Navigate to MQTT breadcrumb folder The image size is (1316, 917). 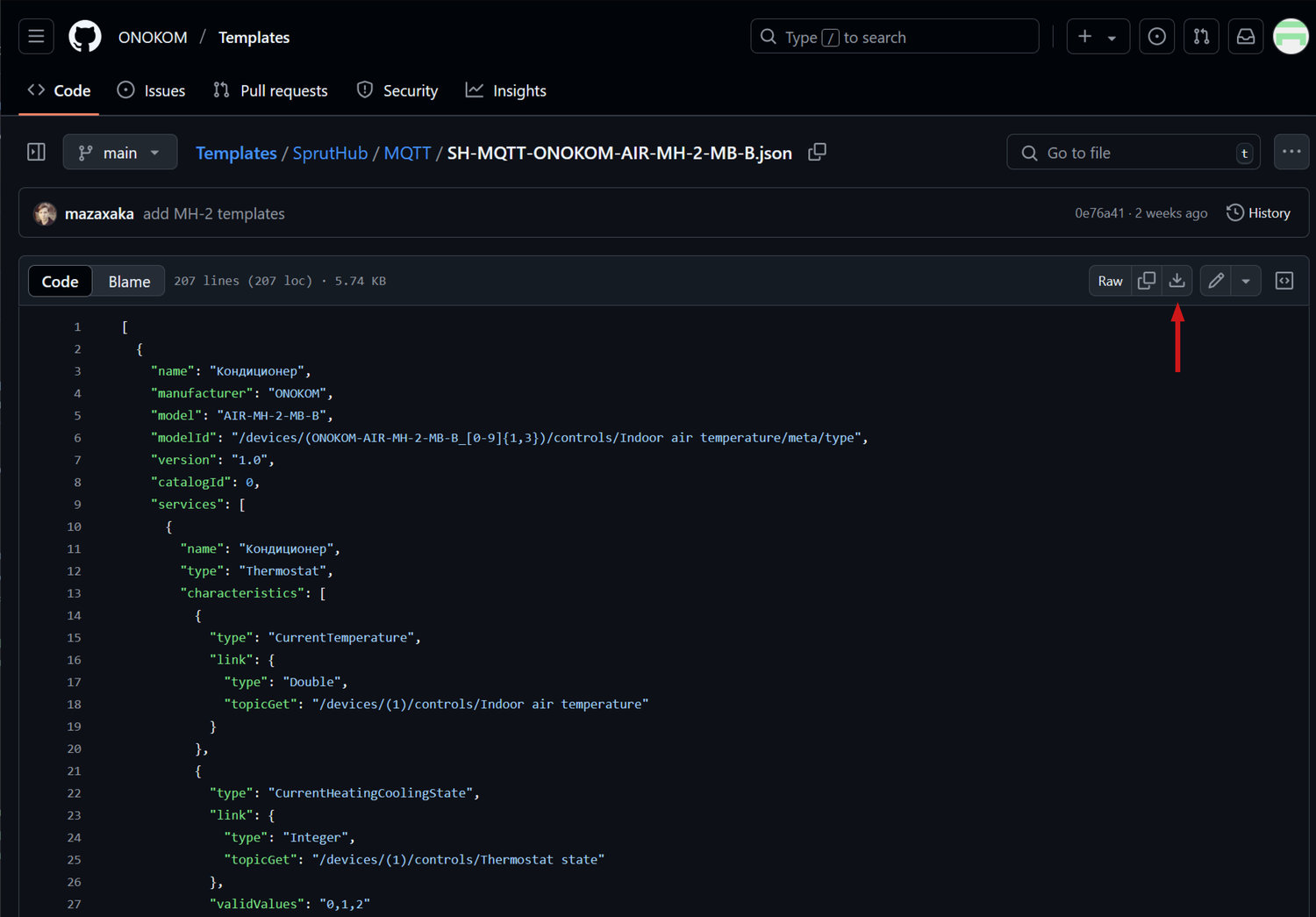click(x=407, y=153)
